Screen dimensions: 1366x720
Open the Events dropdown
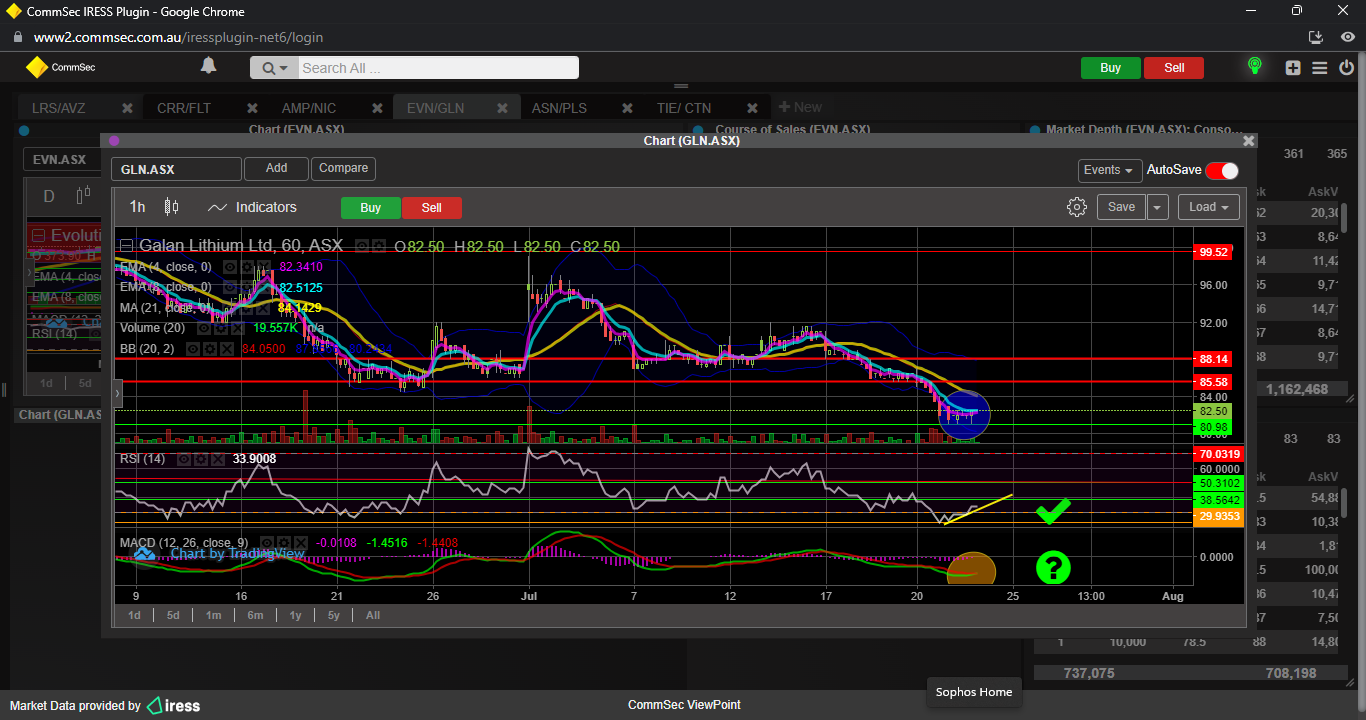(x=1110, y=170)
